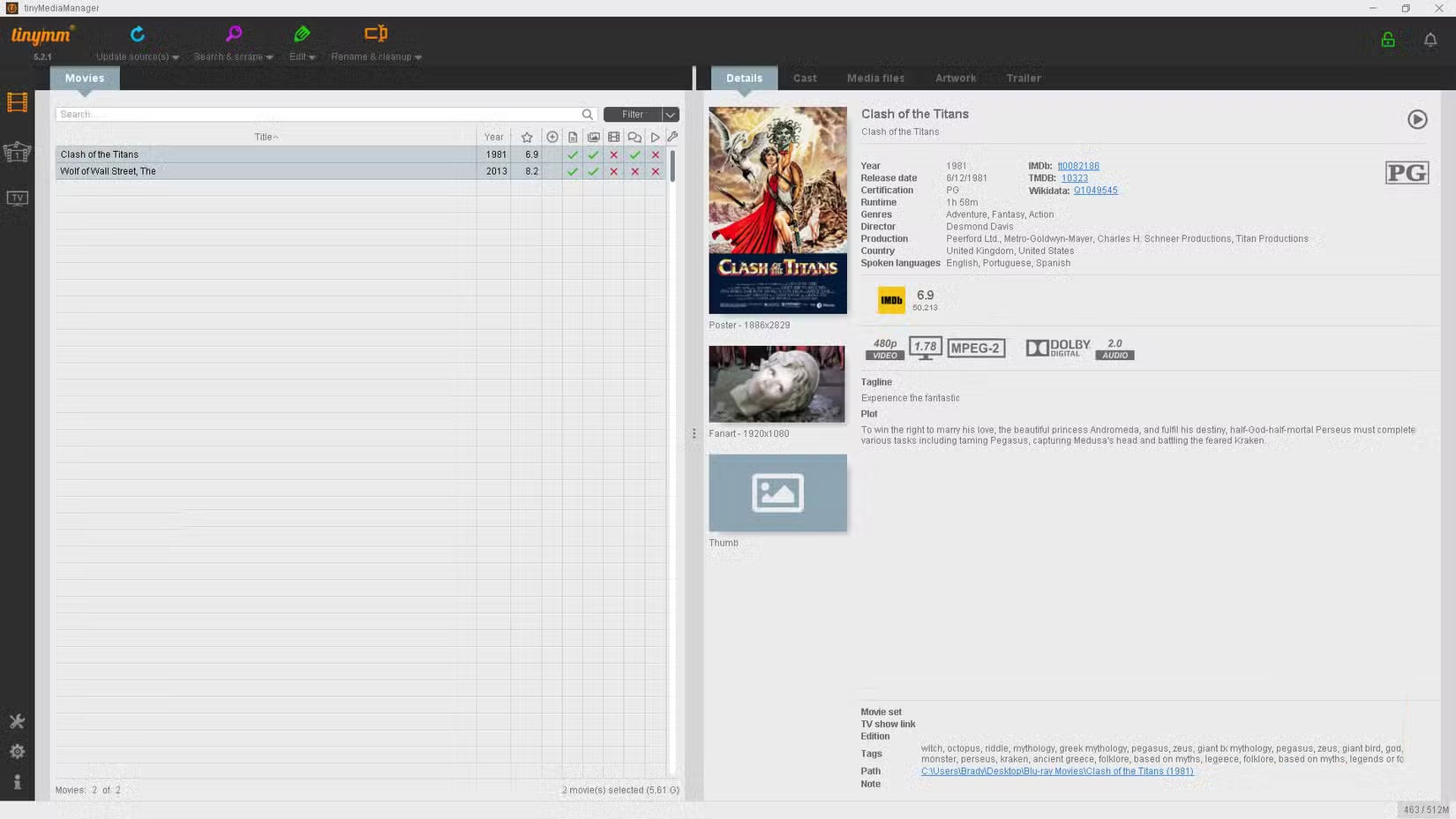Open the IMDb link tt0082186
This screenshot has width=1456, height=819.
coord(1078,166)
